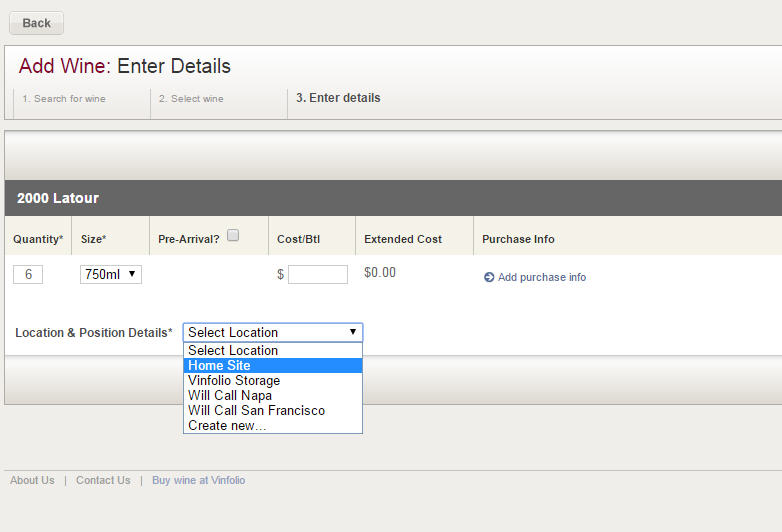
Task: Click the Quantity input field
Action: pos(28,274)
